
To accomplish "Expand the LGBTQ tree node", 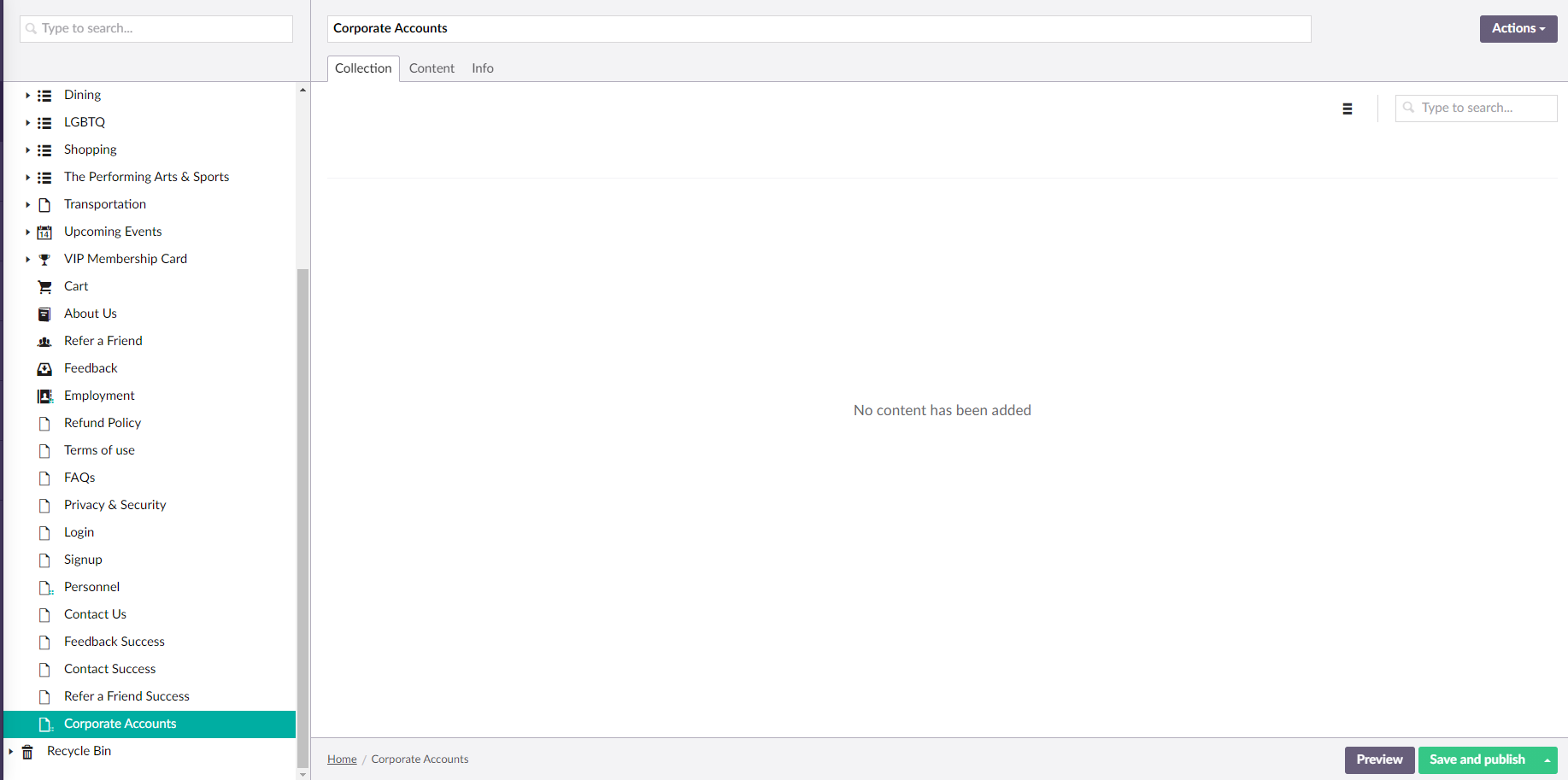I will 27,123.
